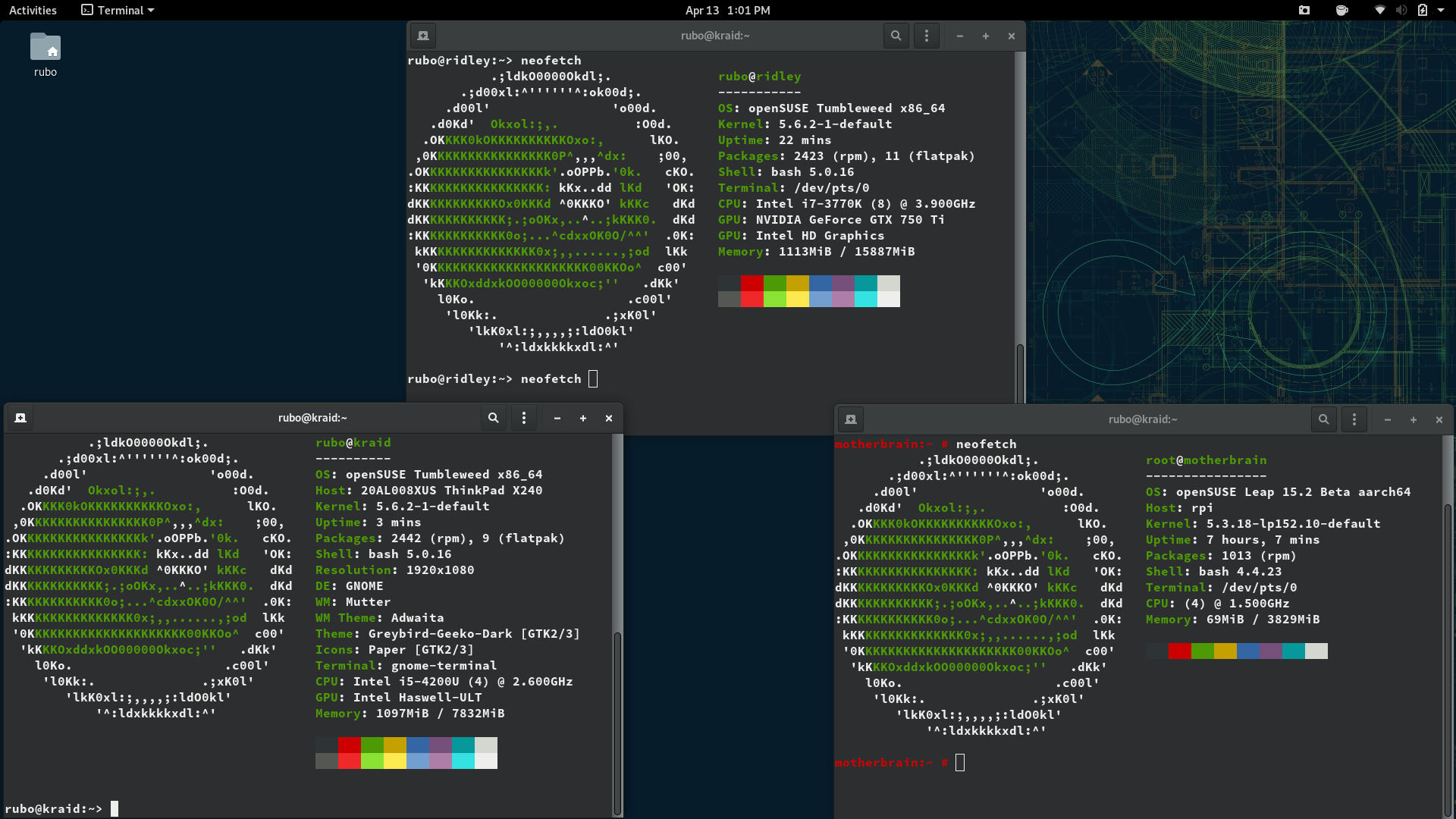Maximize the kraid ThinkPad terminal window
Screen dimensions: 1456x819
[583, 418]
